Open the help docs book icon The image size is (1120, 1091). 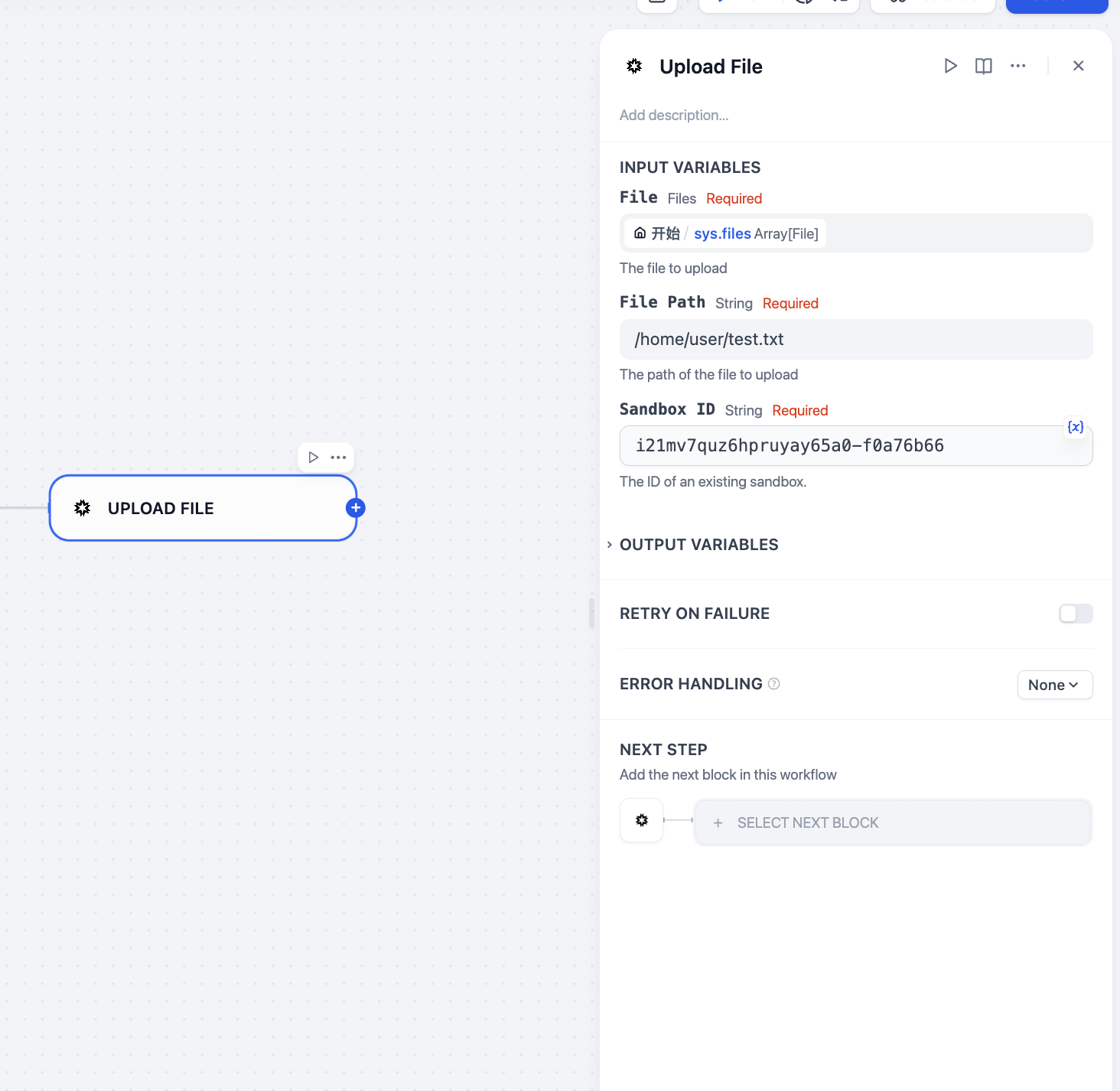(x=984, y=66)
